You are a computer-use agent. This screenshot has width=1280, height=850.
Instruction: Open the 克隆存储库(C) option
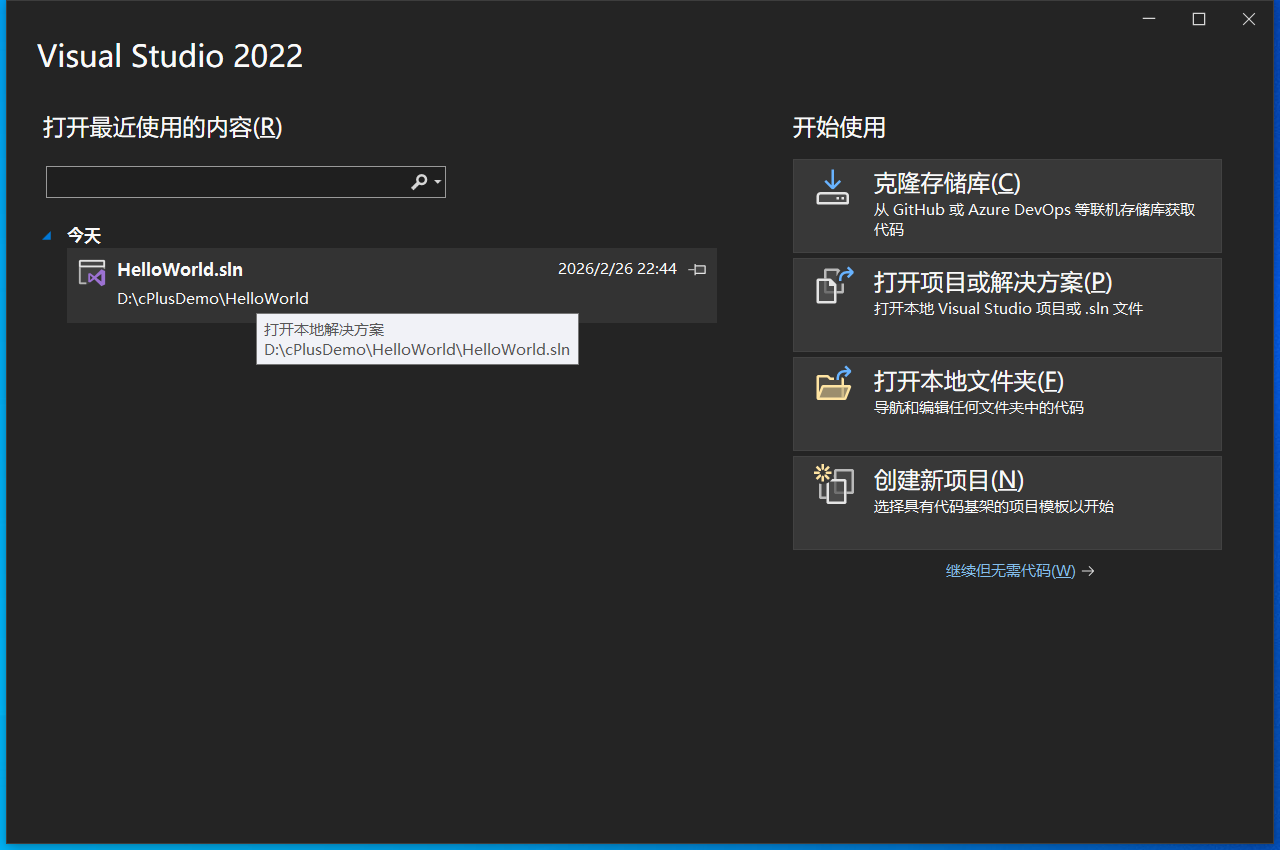[1007, 206]
